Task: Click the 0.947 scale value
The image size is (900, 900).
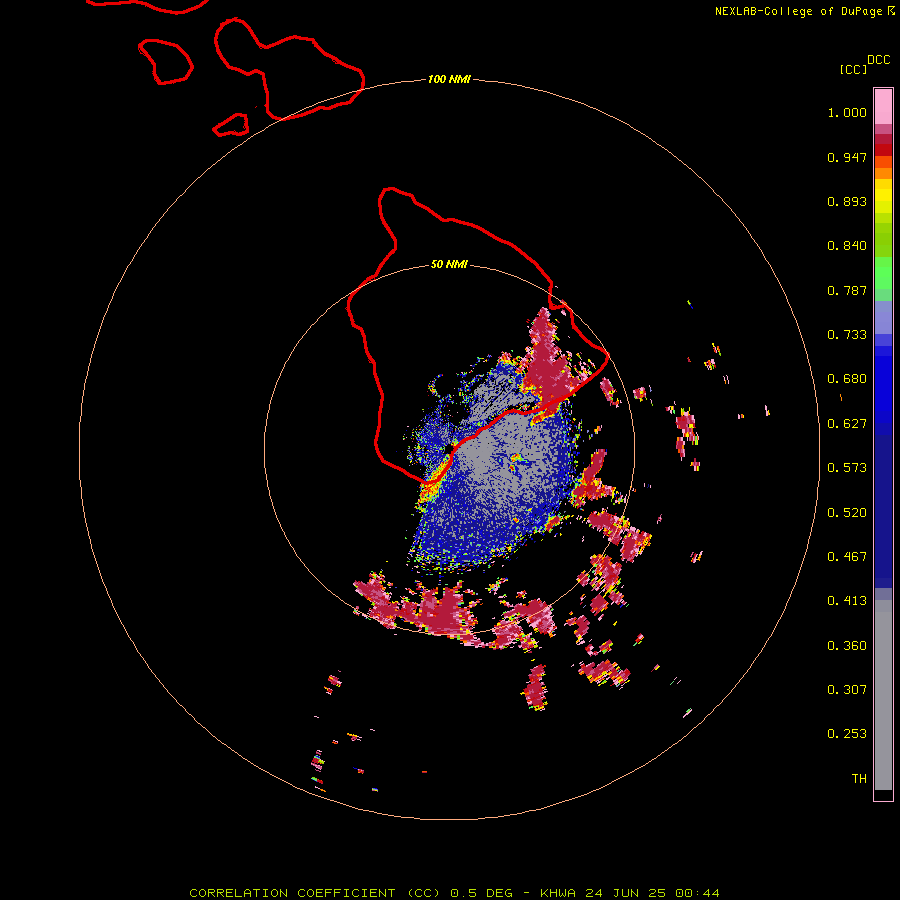Action: pyautogui.click(x=847, y=157)
